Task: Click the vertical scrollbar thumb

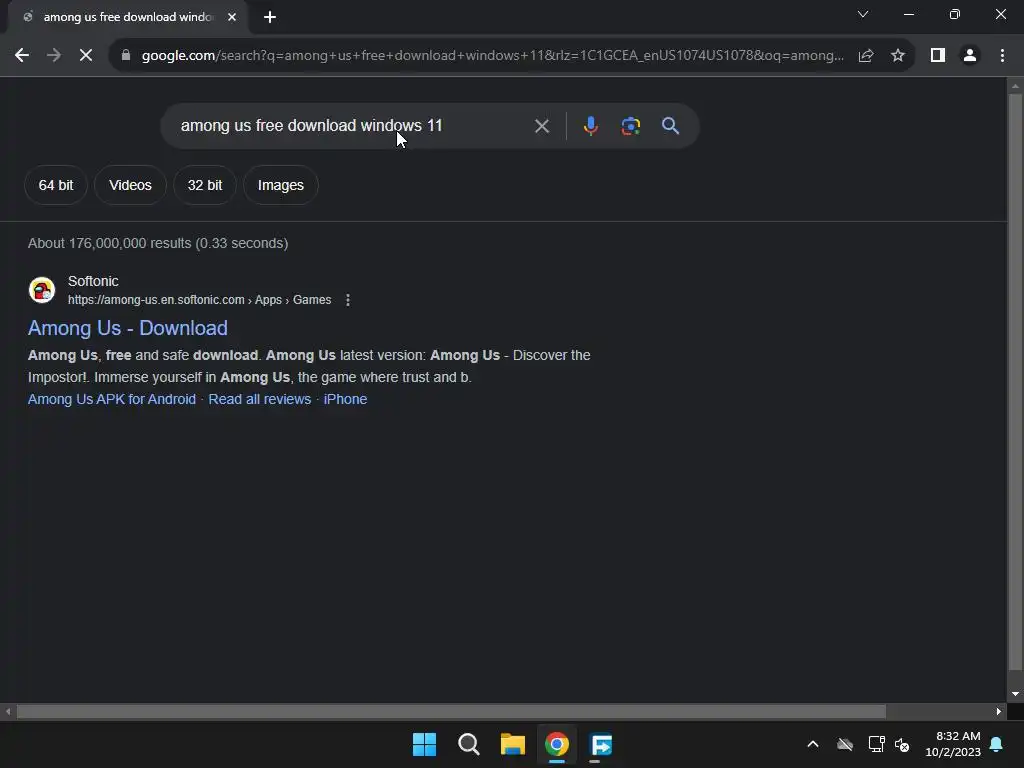Action: 1015,382
